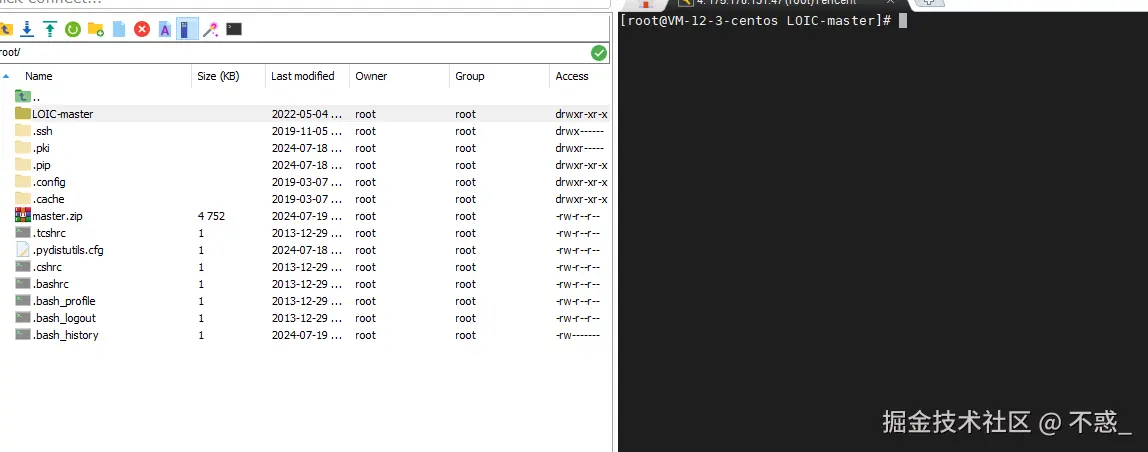Click the drwxr----- access value of .pki
Image resolution: width=1148 pixels, height=452 pixels.
pyautogui.click(x=578, y=148)
